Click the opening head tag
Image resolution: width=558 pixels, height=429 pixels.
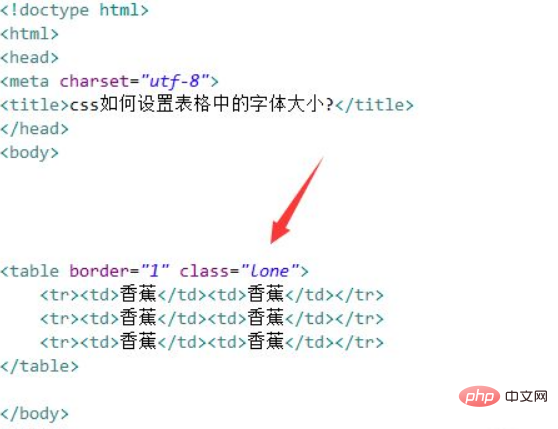coord(29,58)
